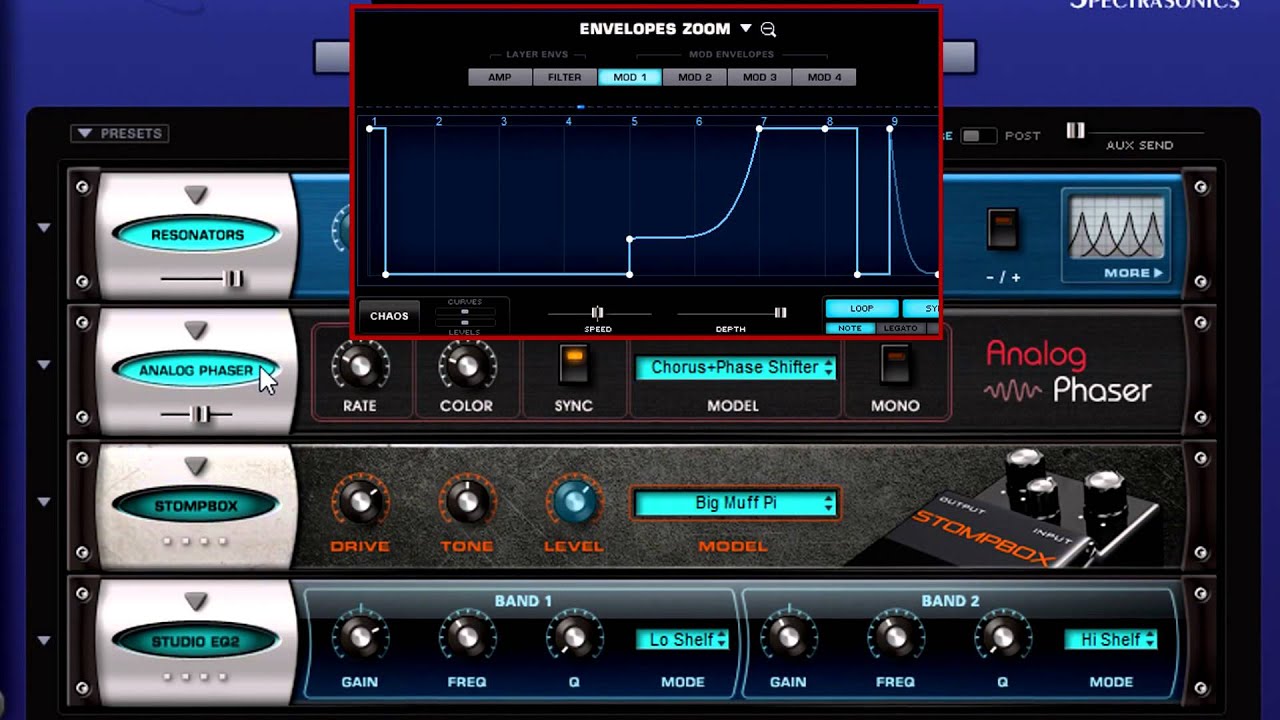The image size is (1280, 720).
Task: Select the envelope point at top of step 9
Action: tap(890, 128)
